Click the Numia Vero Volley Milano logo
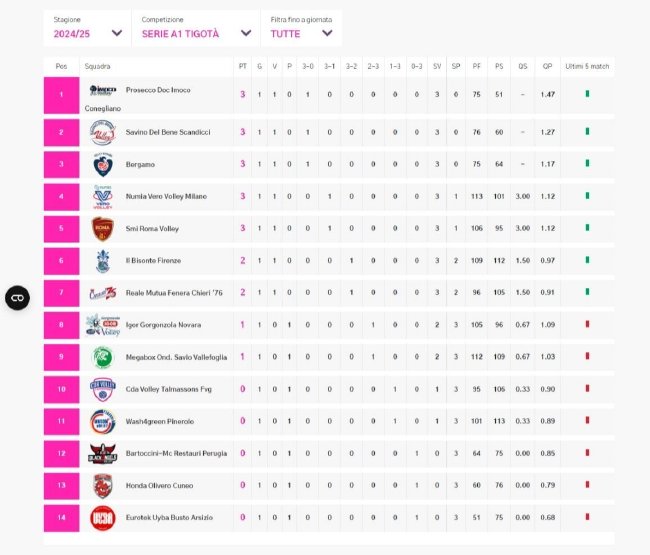The height and width of the screenshot is (555, 650). [102, 196]
